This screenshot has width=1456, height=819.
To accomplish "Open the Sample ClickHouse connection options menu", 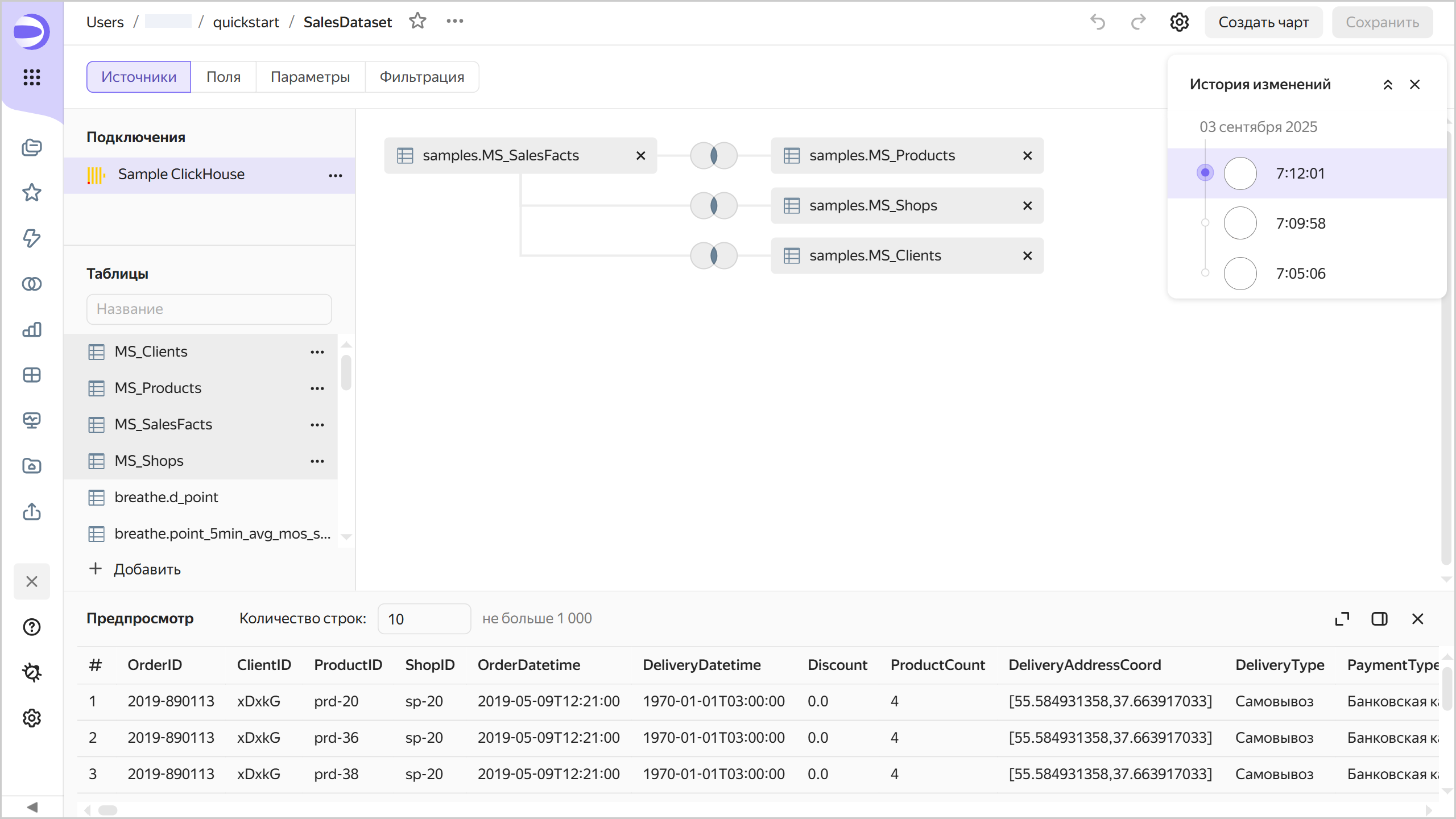I will click(336, 175).
